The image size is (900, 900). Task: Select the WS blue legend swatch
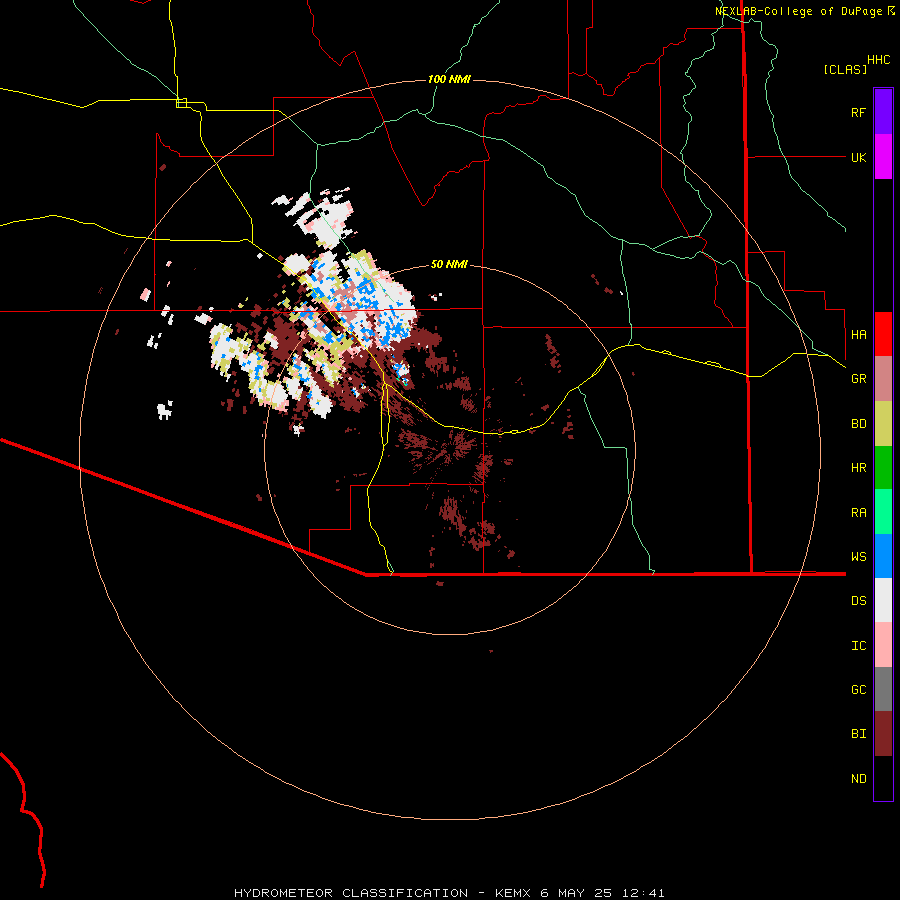(883, 556)
